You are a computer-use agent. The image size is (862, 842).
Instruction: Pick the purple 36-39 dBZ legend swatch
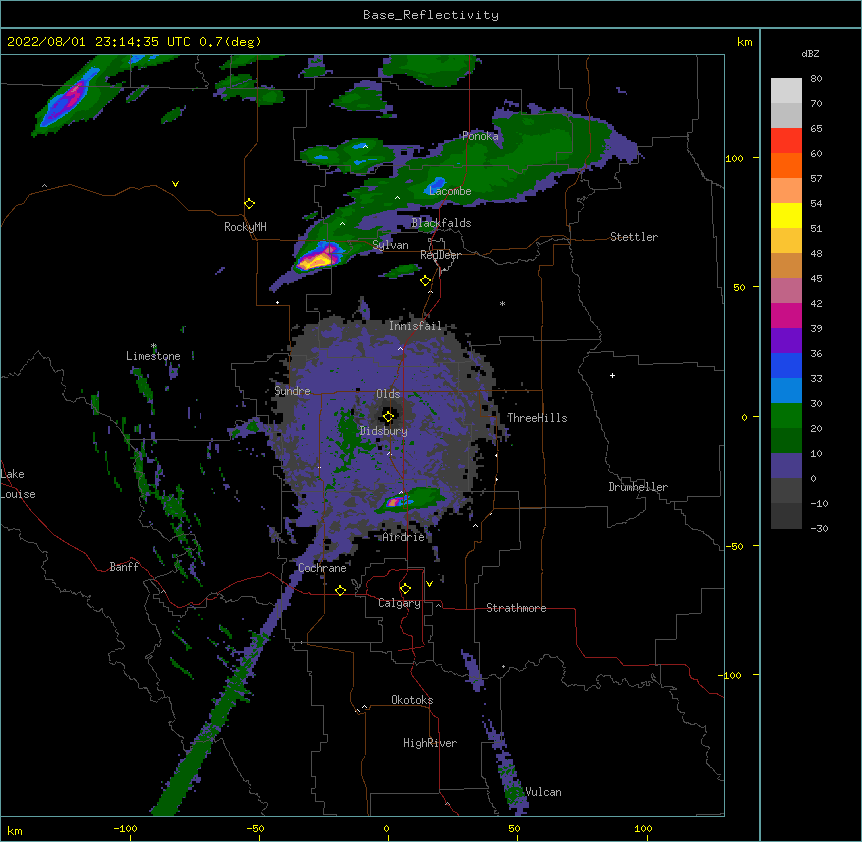(786, 340)
